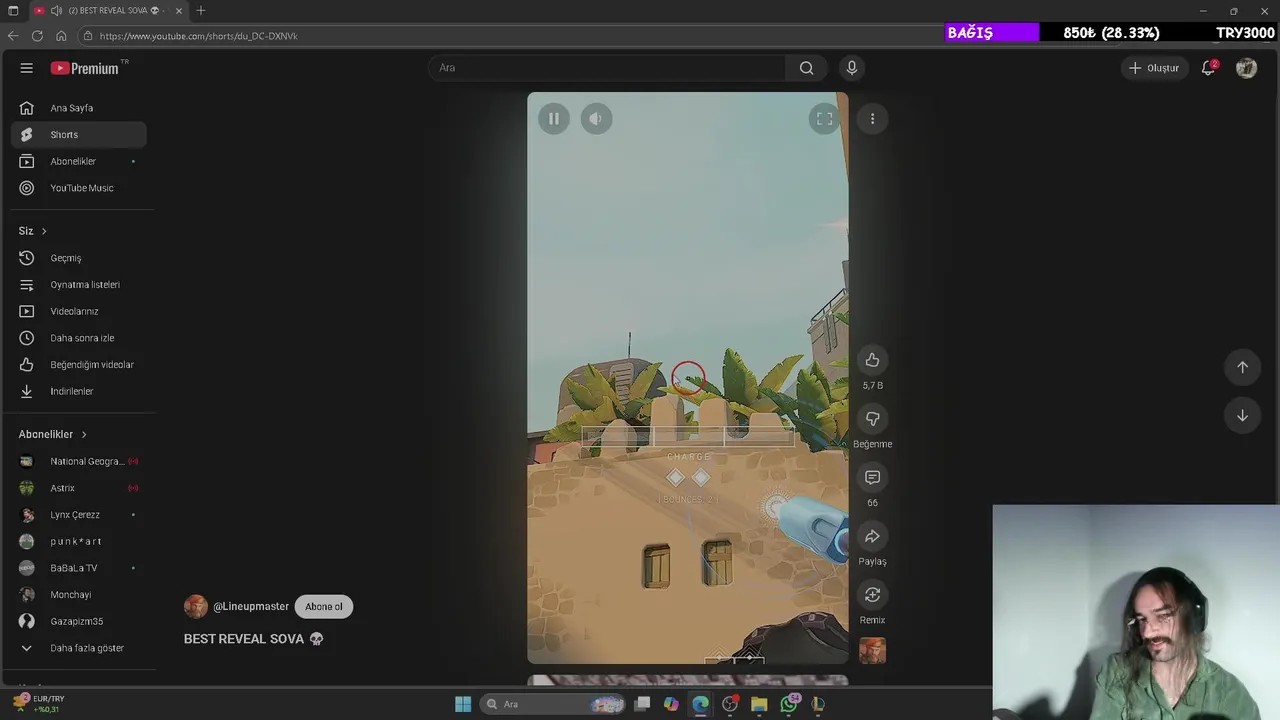The image size is (1280, 720).
Task: View site information lock icon
Action: [88, 36]
